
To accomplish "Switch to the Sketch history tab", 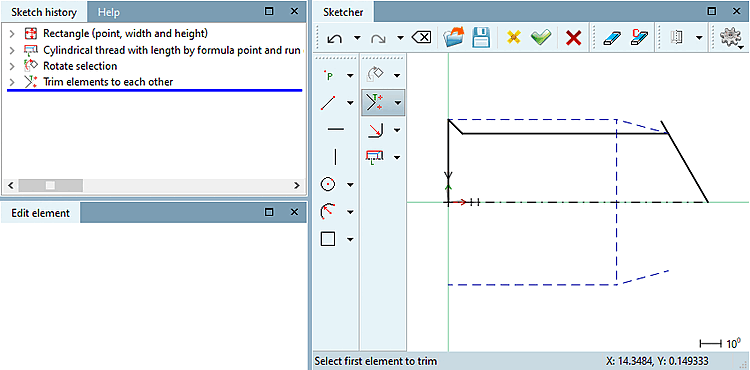I will [44, 12].
